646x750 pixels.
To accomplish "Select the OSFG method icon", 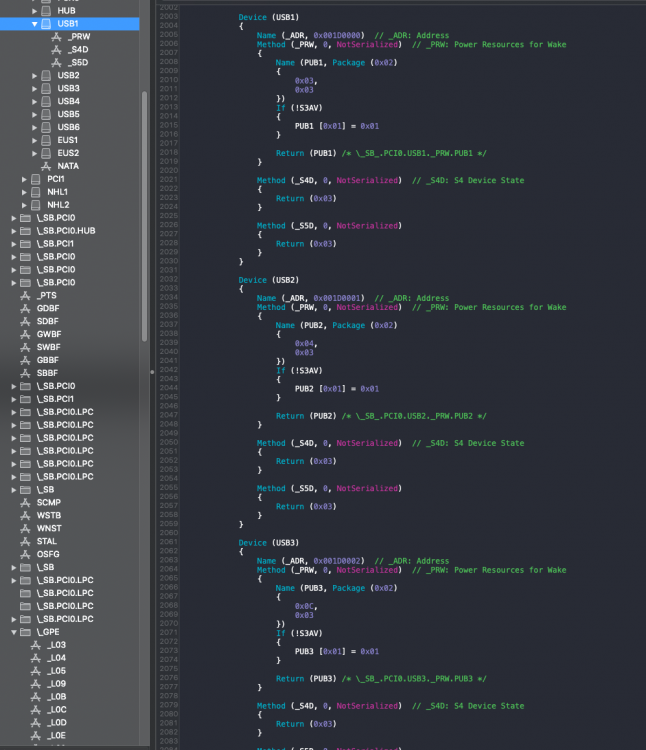I will click(25, 554).
